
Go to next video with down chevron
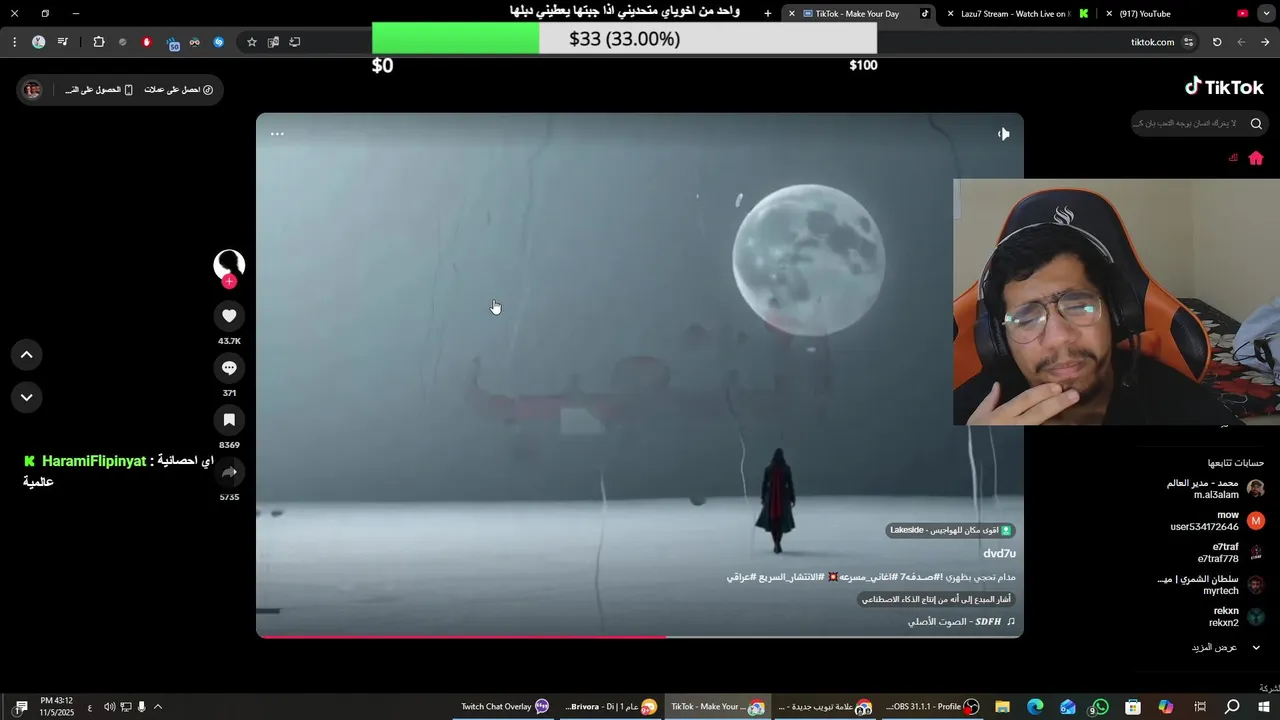[27, 397]
